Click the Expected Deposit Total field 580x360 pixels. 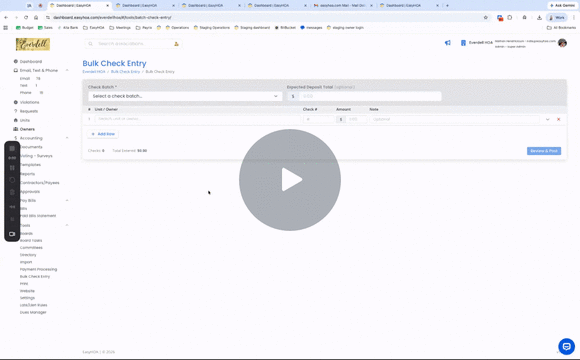click(x=370, y=96)
